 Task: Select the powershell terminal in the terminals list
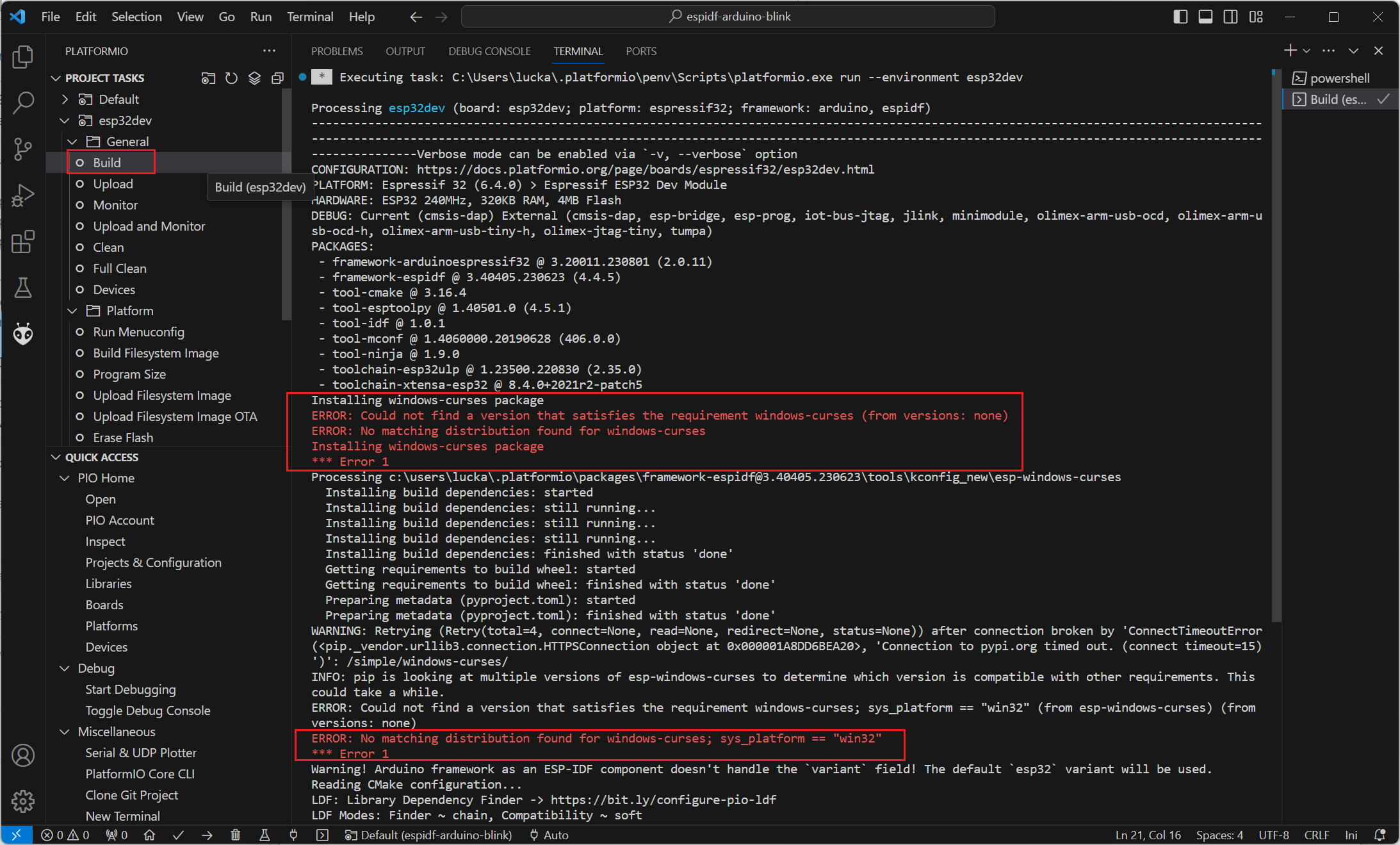(1339, 78)
